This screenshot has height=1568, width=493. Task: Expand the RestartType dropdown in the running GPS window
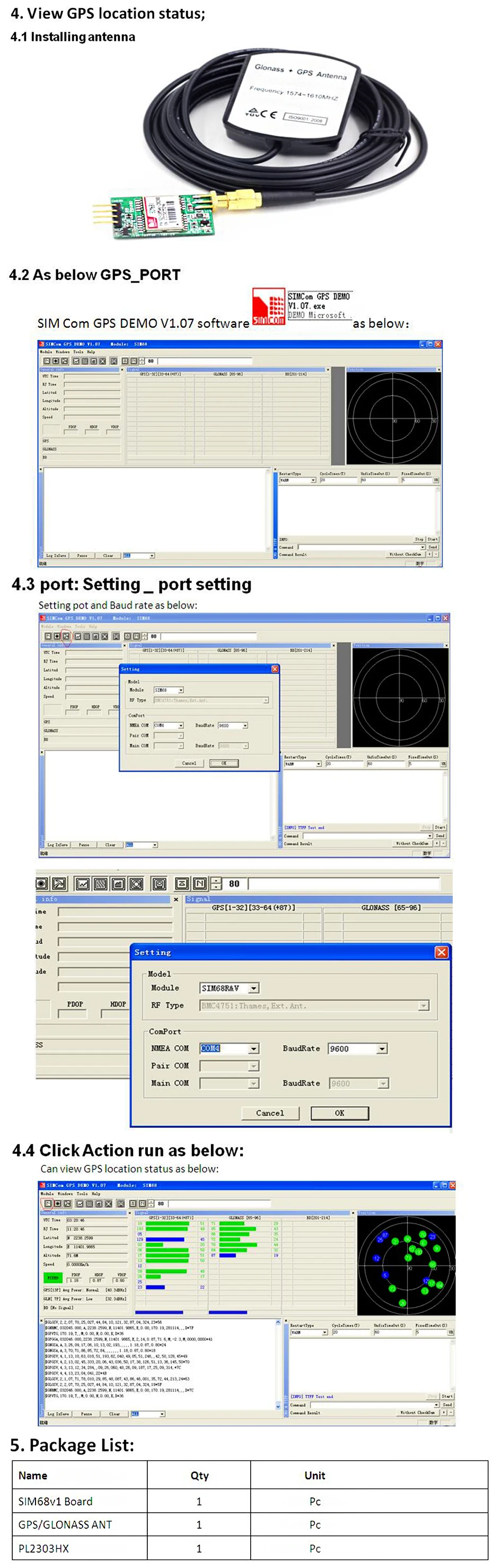point(324,1333)
